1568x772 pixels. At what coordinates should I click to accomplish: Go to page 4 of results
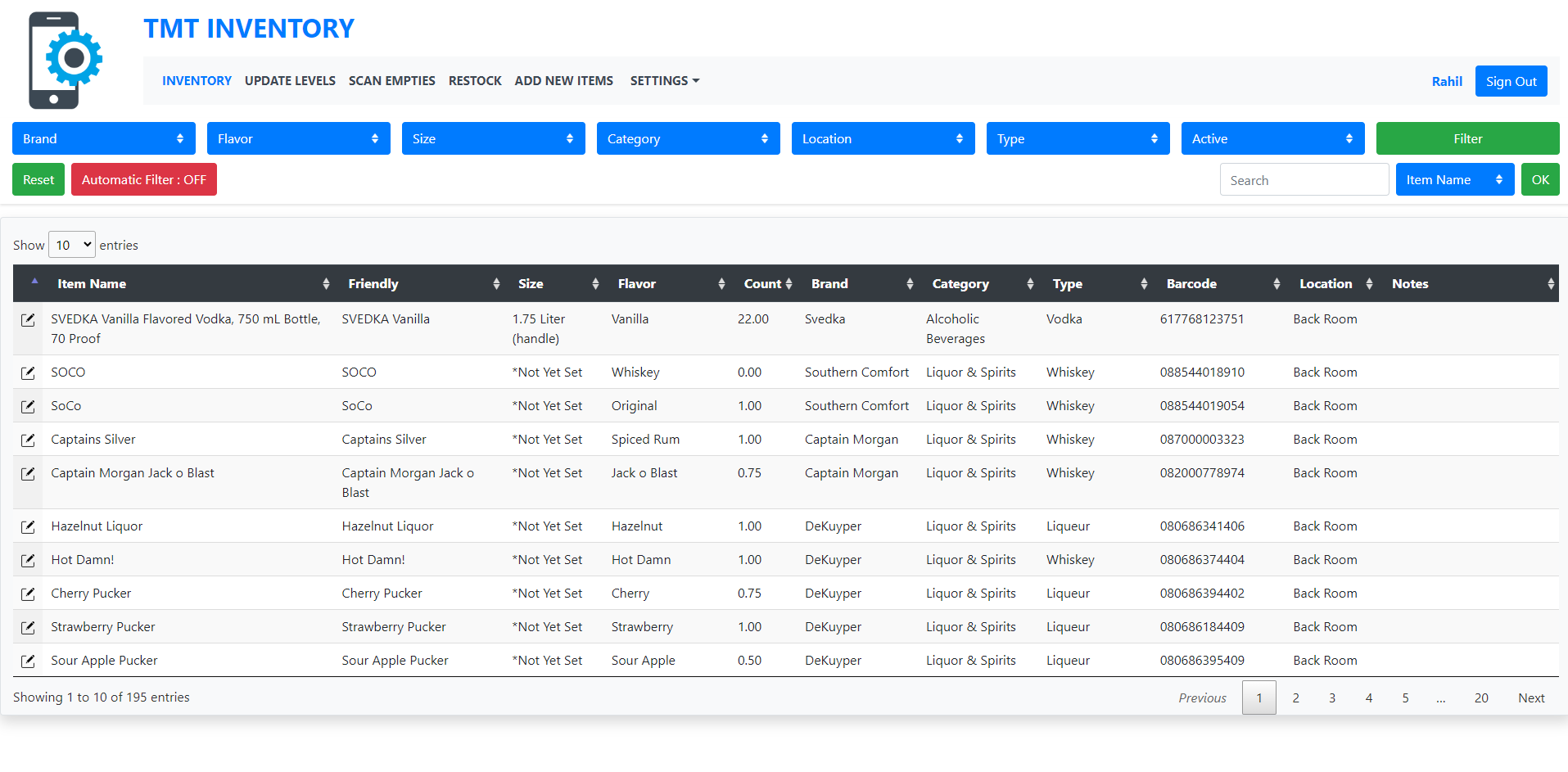1369,698
